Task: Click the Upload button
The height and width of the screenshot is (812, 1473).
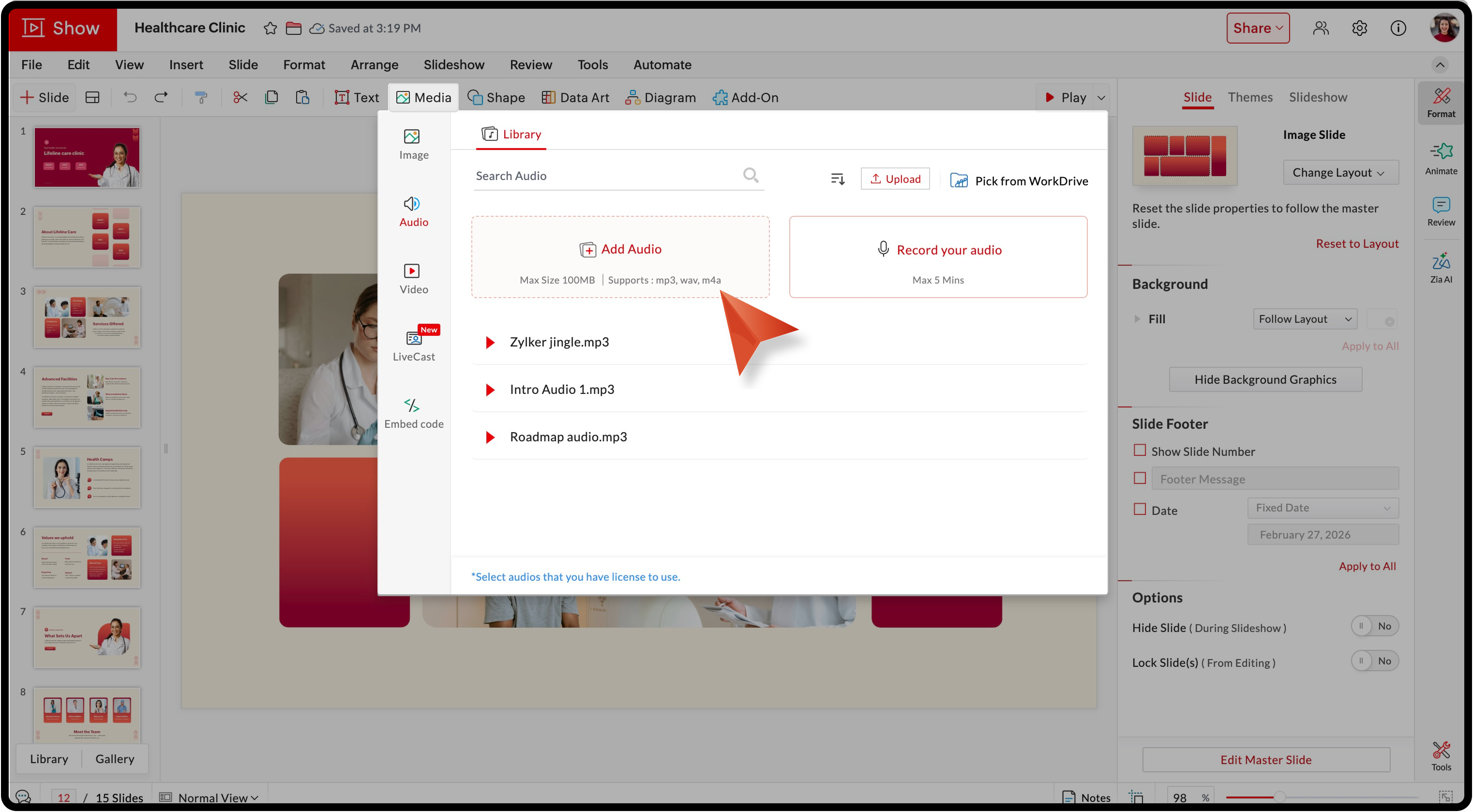Action: click(895, 179)
